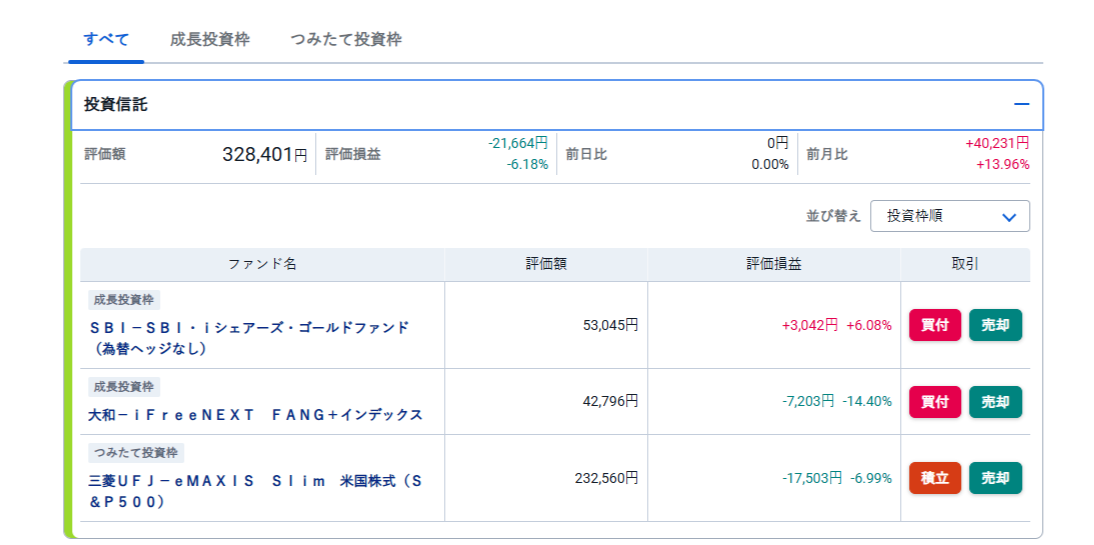Open 三菱UFJ-eMAXIS Slim 米国株式 fund link

pos(255,491)
